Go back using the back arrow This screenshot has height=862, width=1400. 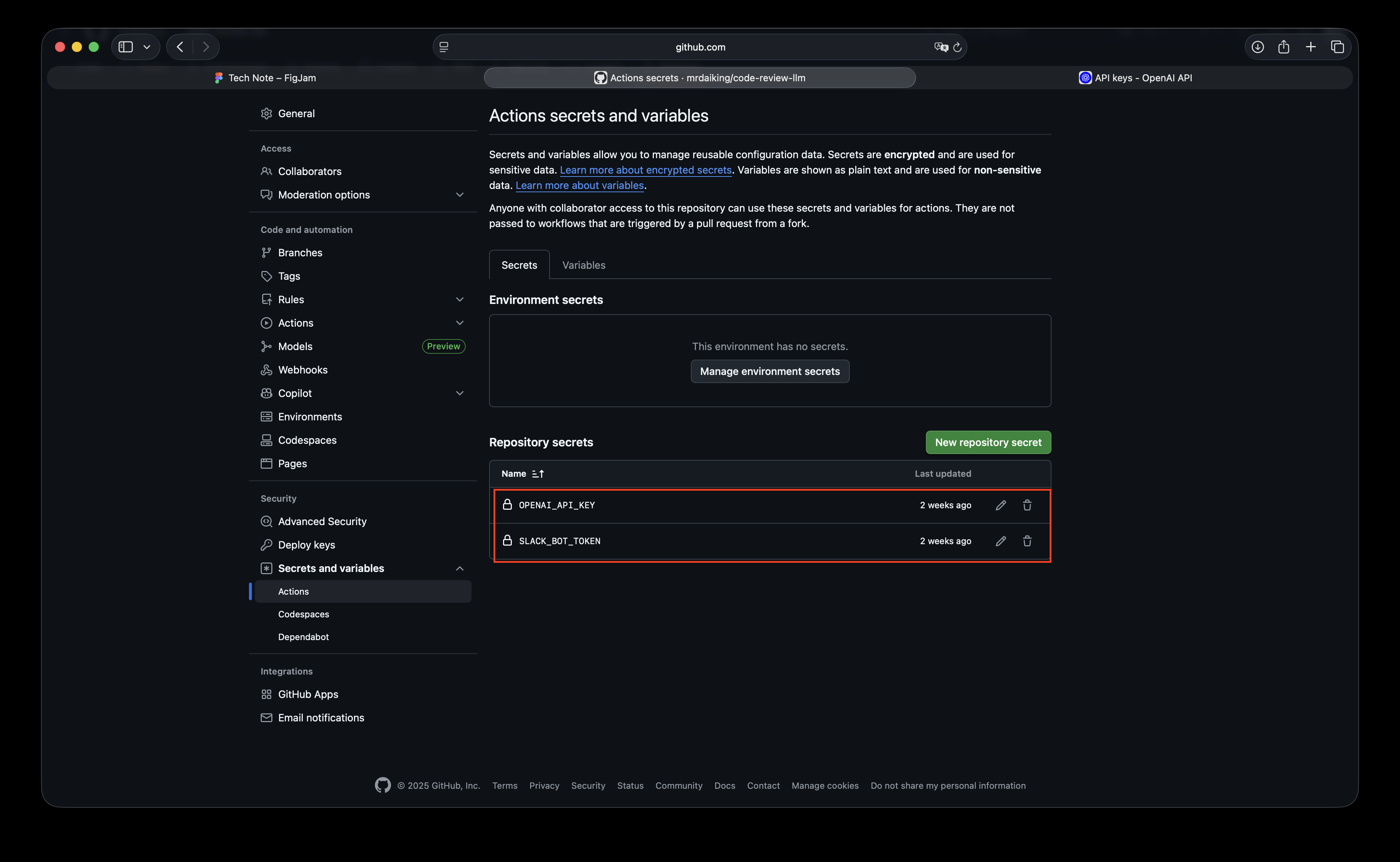[180, 47]
